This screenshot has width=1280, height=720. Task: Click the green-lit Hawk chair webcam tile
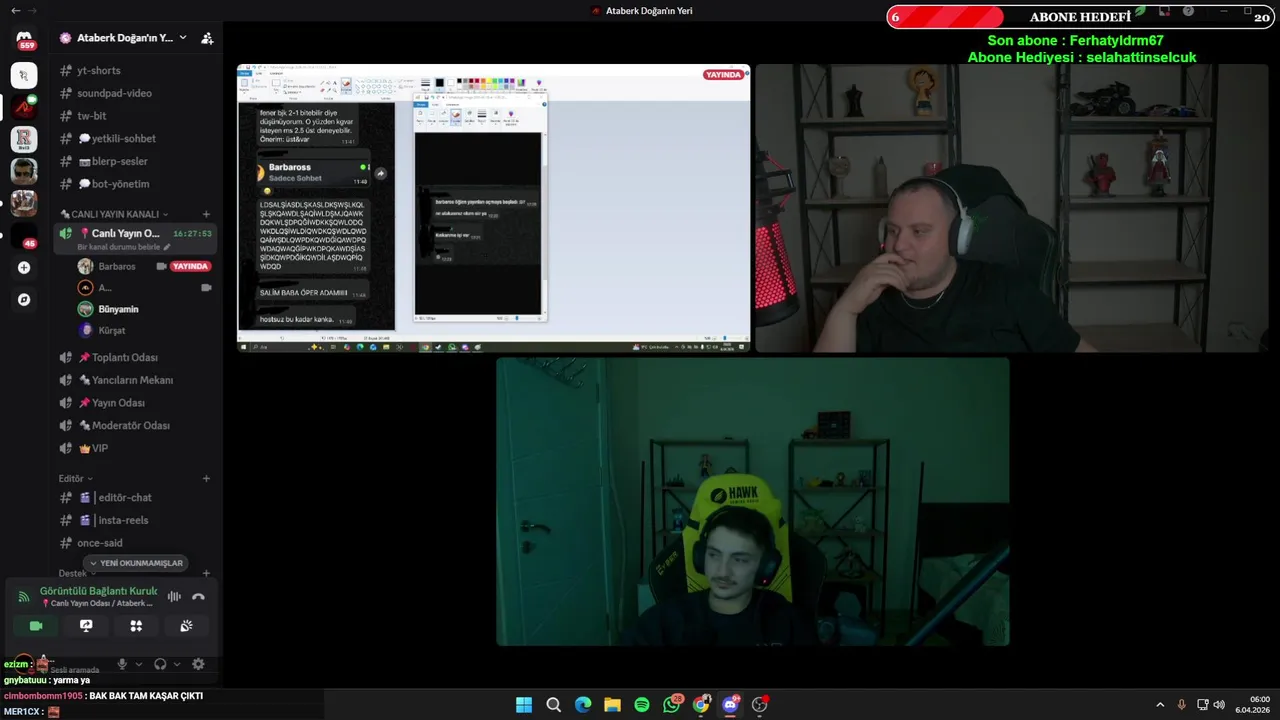[753, 501]
